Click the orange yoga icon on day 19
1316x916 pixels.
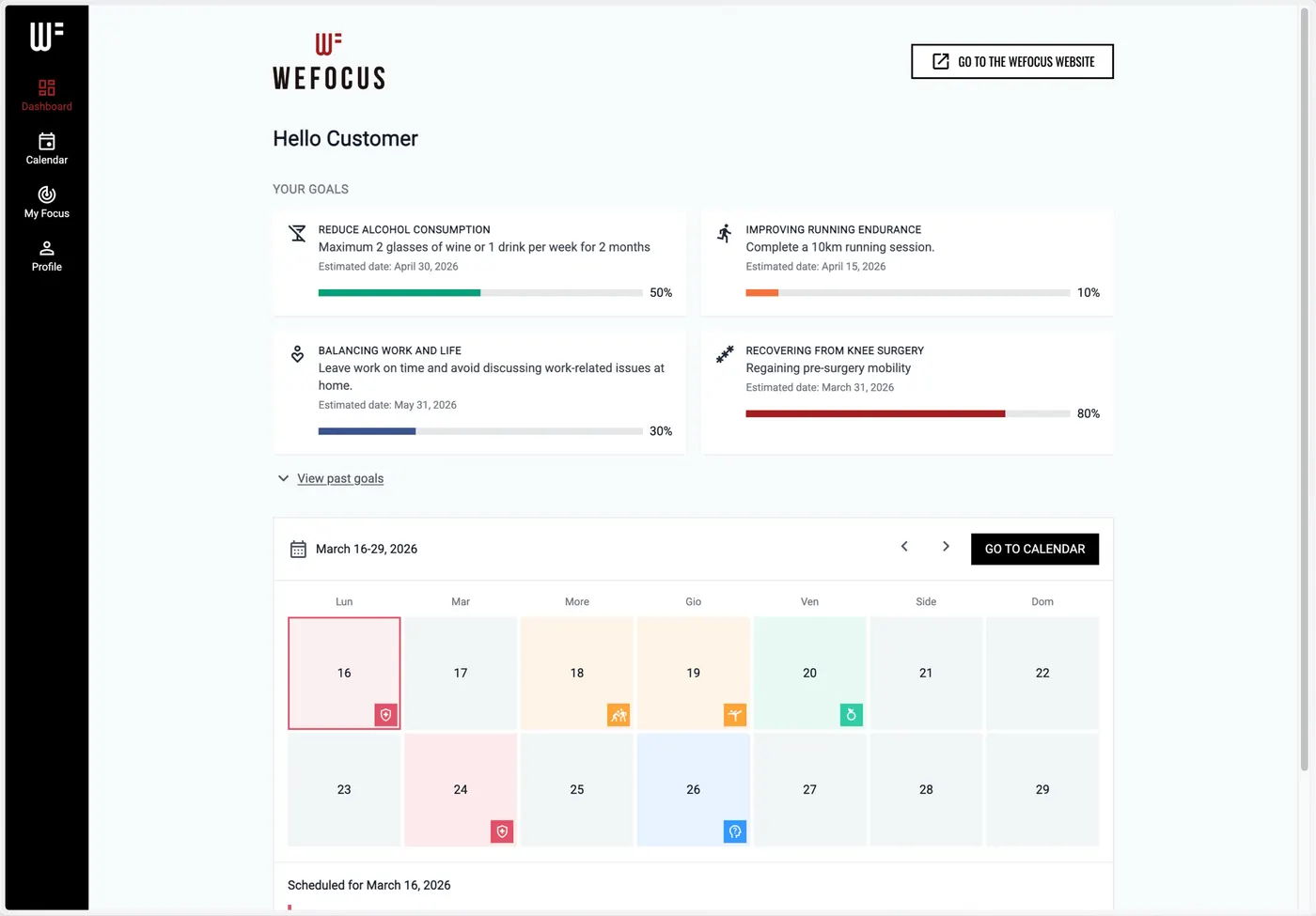735,715
